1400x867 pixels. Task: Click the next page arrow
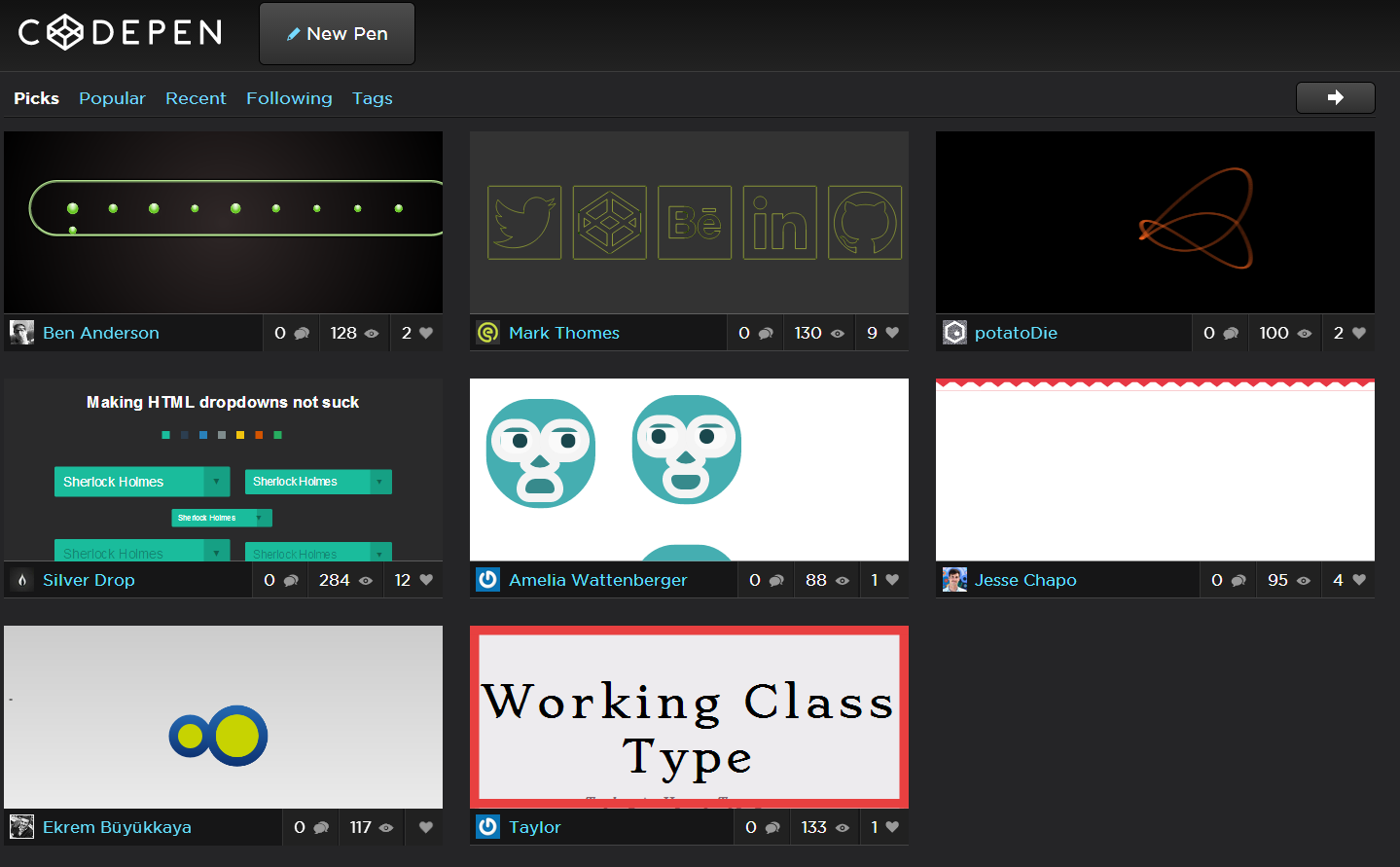(x=1335, y=97)
